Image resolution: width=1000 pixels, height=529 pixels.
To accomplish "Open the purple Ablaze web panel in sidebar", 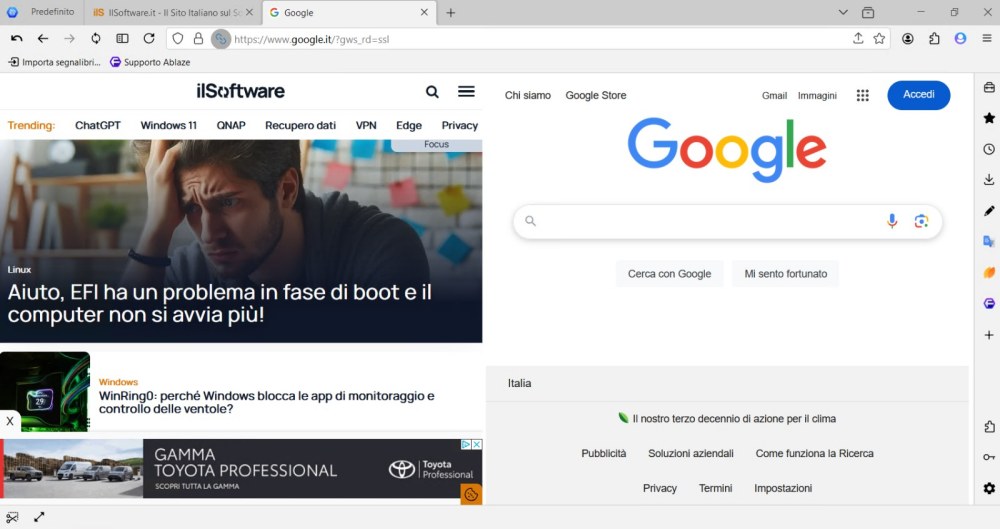I will click(989, 303).
